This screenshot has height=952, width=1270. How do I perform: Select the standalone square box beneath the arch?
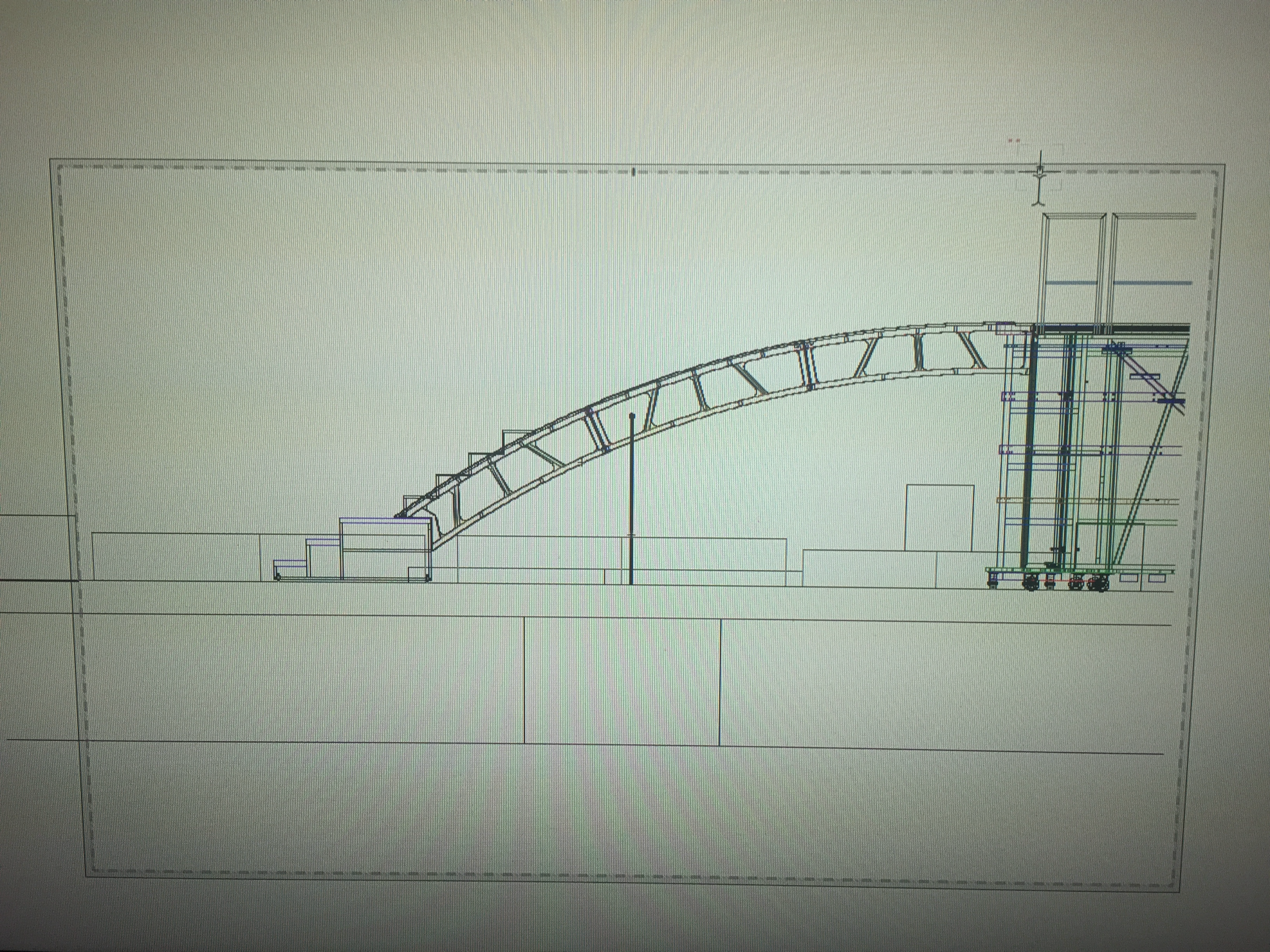(x=939, y=517)
